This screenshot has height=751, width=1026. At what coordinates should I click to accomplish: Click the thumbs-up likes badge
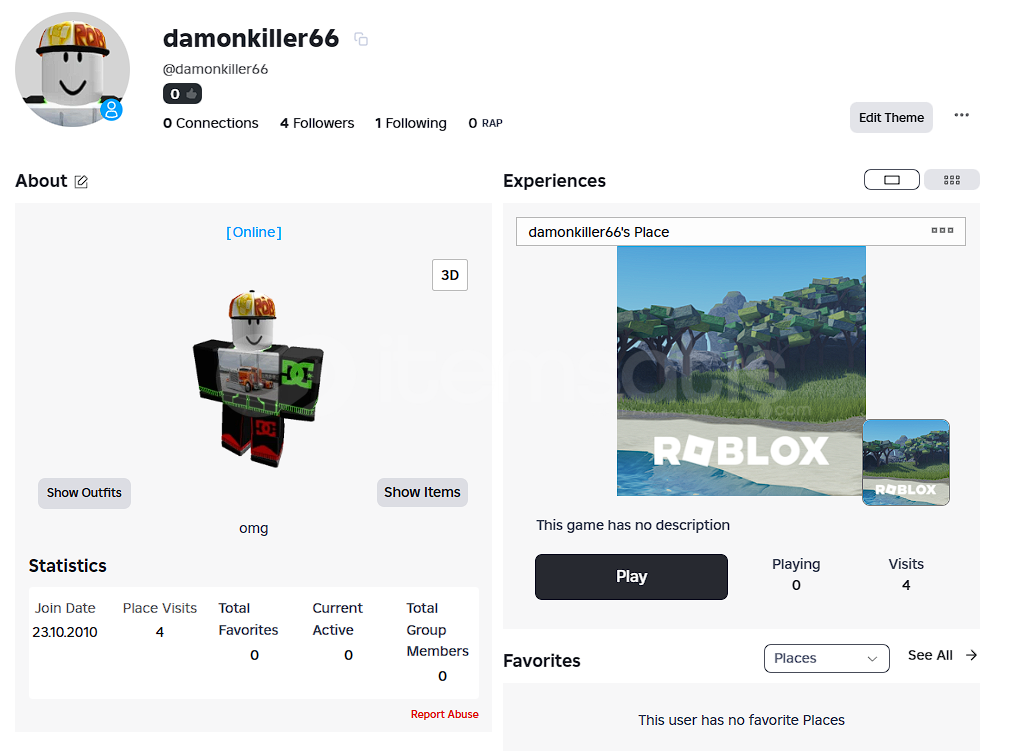(x=183, y=94)
